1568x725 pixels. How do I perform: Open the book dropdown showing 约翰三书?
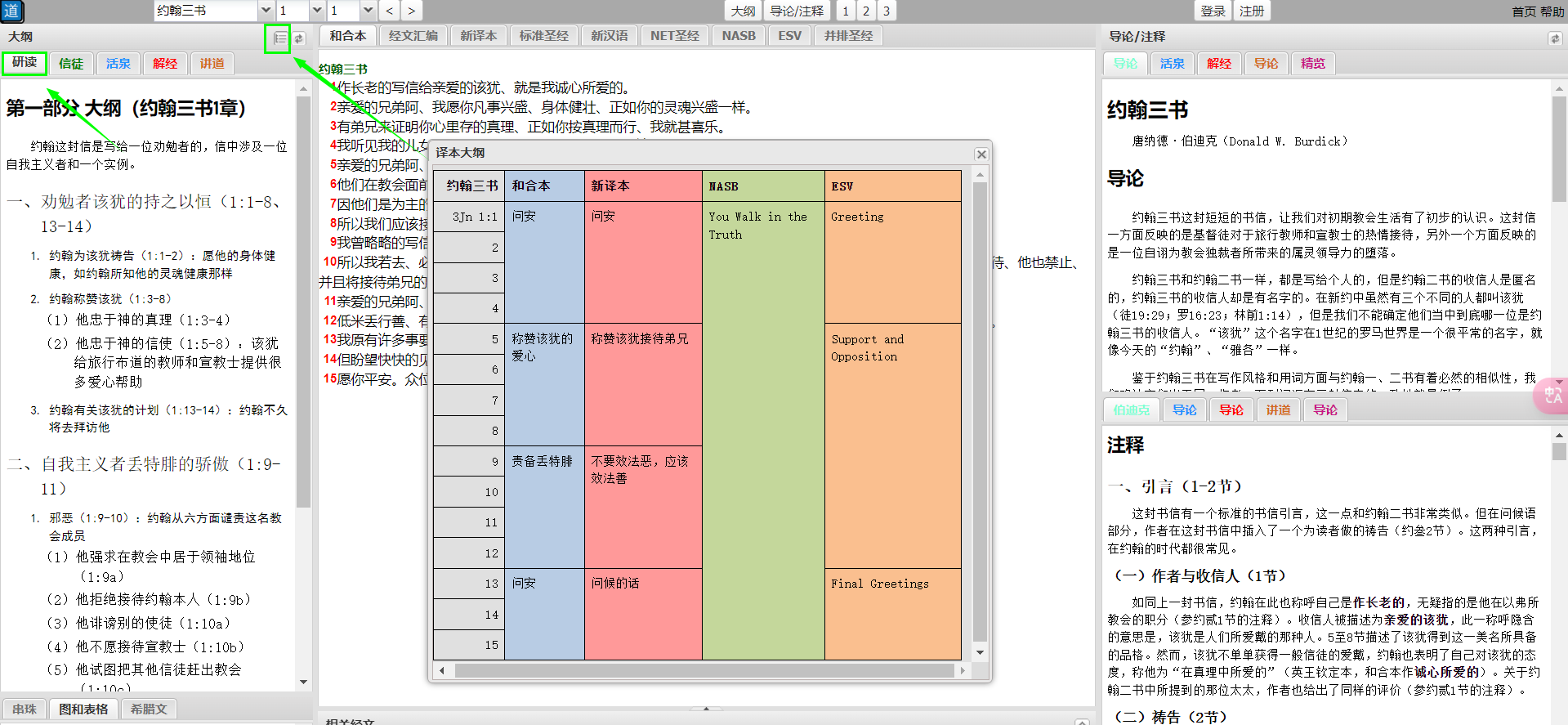coord(266,11)
